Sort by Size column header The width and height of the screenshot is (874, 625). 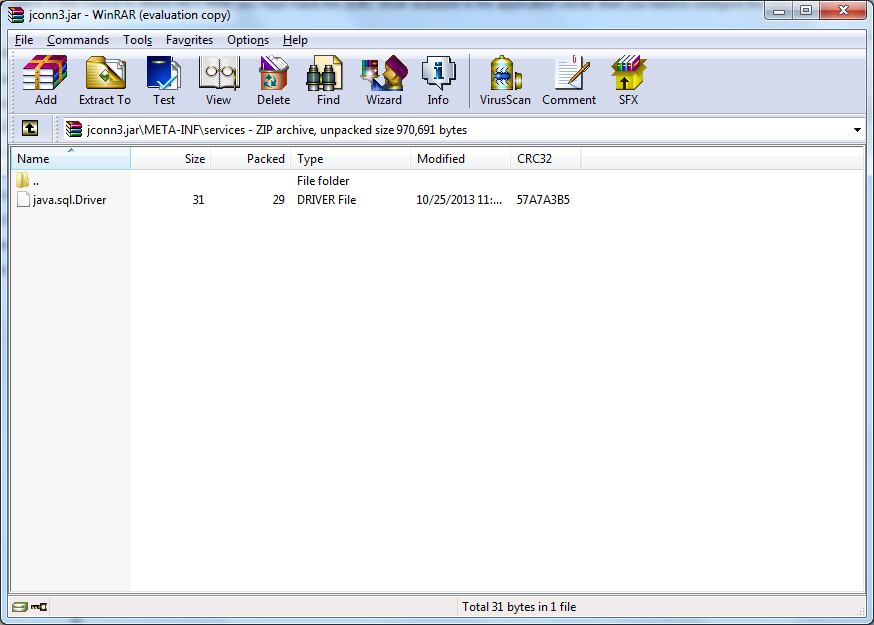coord(171,159)
